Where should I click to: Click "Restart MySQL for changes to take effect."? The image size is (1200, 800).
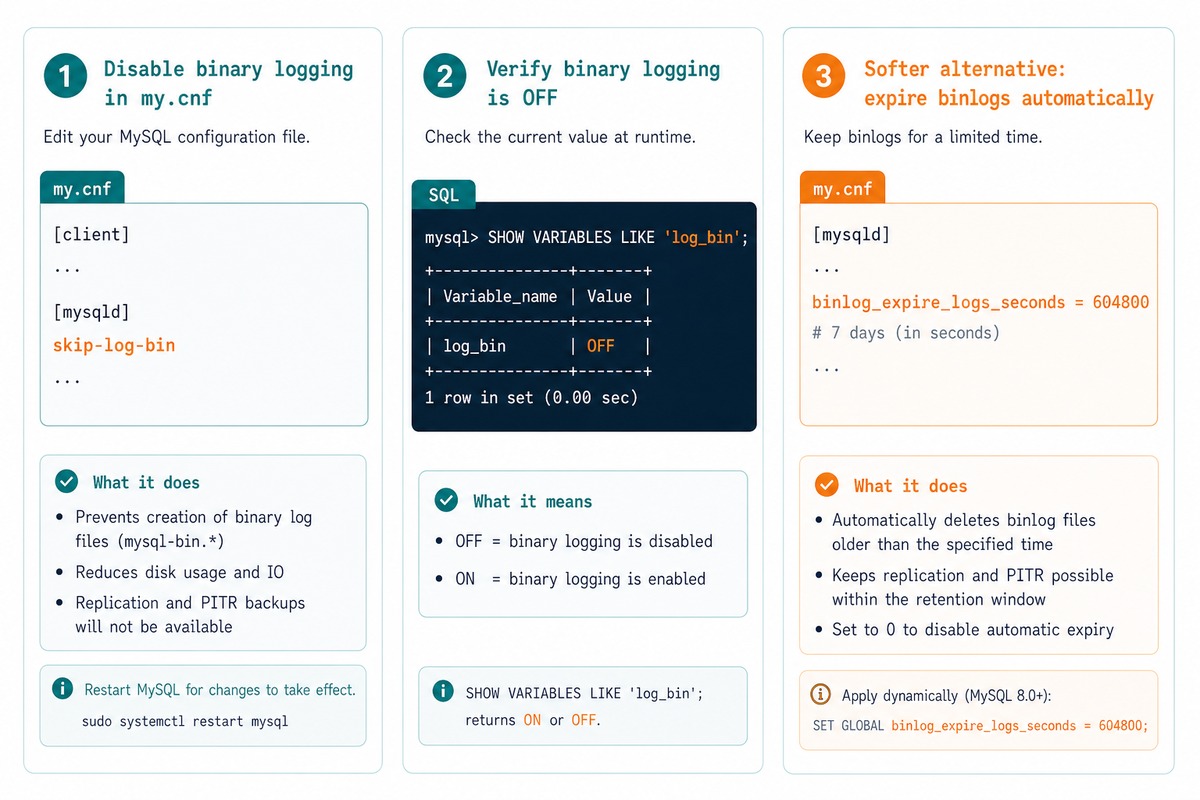coord(220,689)
